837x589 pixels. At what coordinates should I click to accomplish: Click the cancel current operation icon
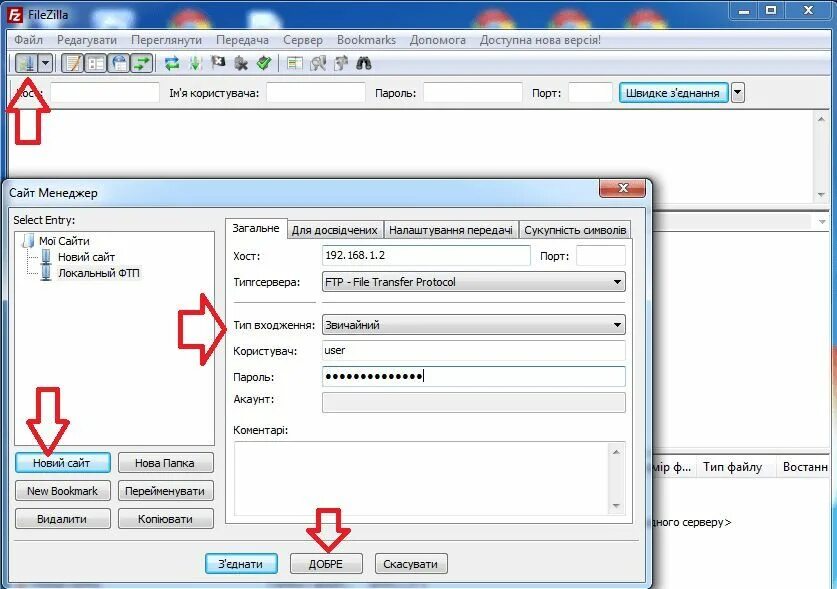click(x=218, y=64)
